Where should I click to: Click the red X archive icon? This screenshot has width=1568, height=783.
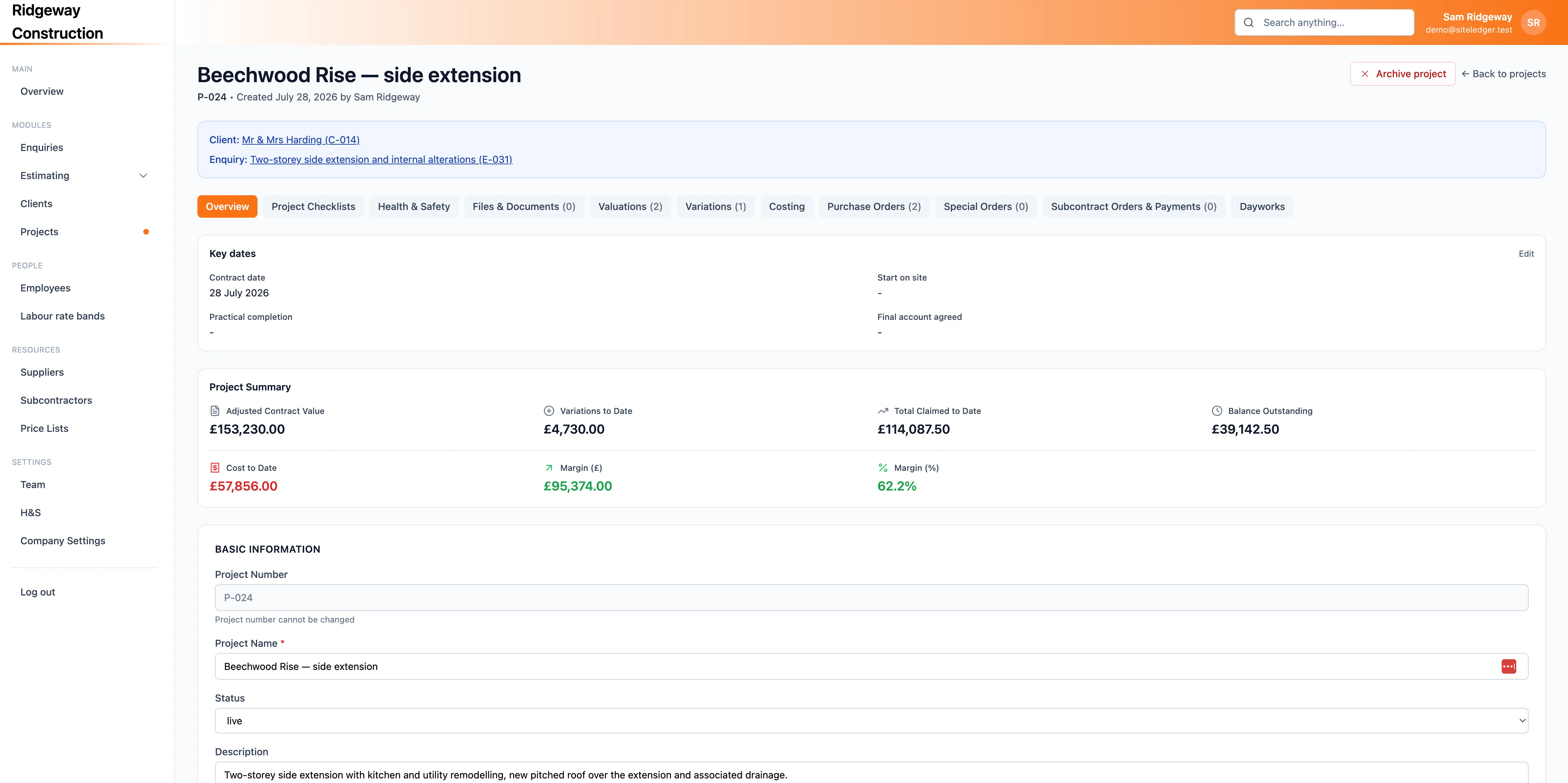tap(1365, 74)
